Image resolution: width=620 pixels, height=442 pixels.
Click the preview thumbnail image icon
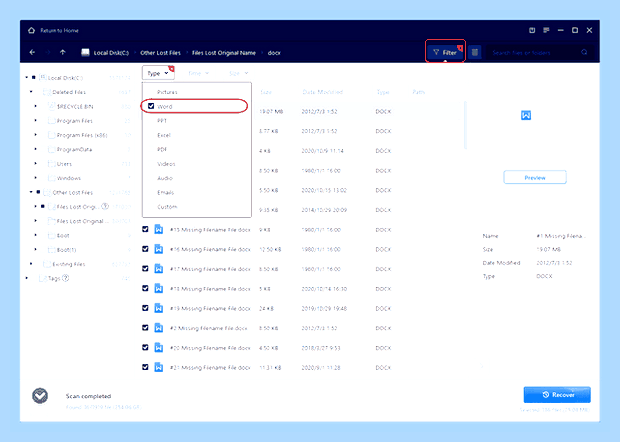[526, 115]
